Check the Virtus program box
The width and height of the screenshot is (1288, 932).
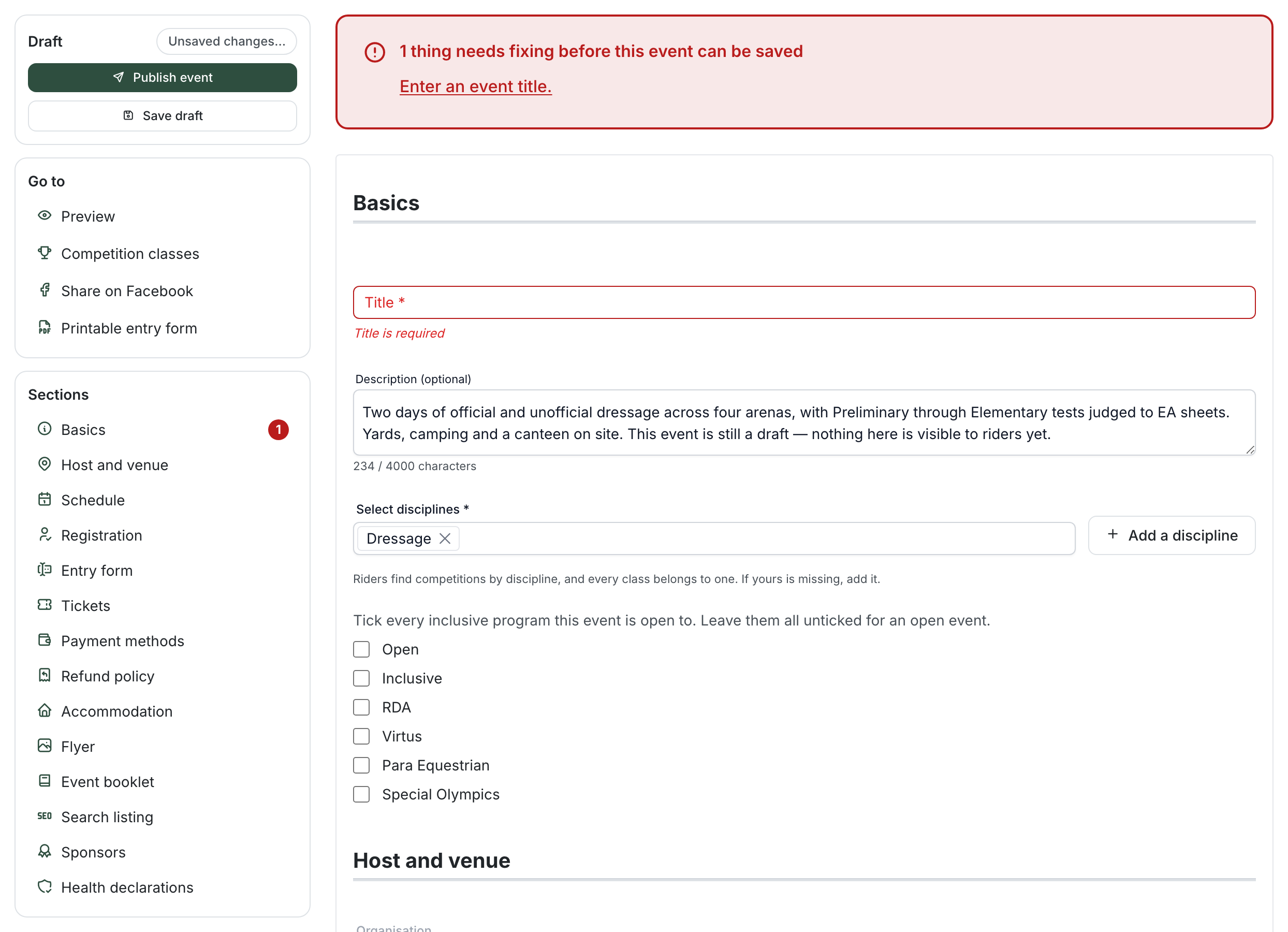pos(361,736)
